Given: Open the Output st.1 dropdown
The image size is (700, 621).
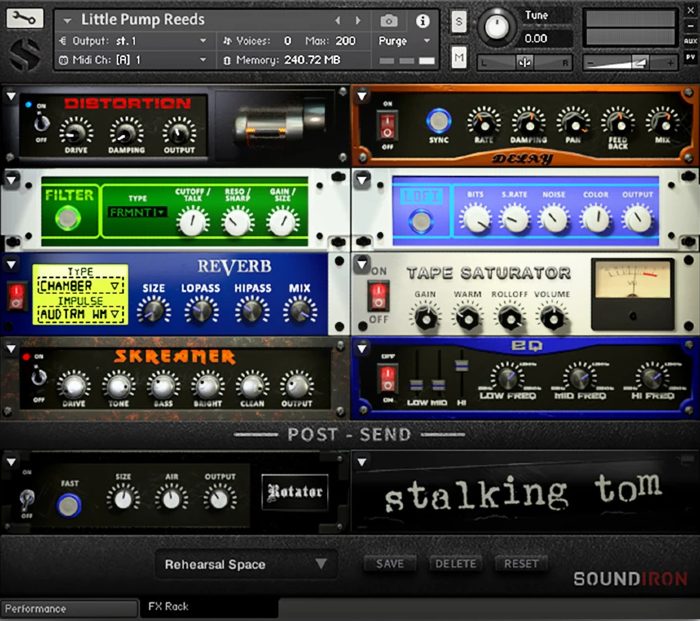Looking at the screenshot, I should click(133, 41).
